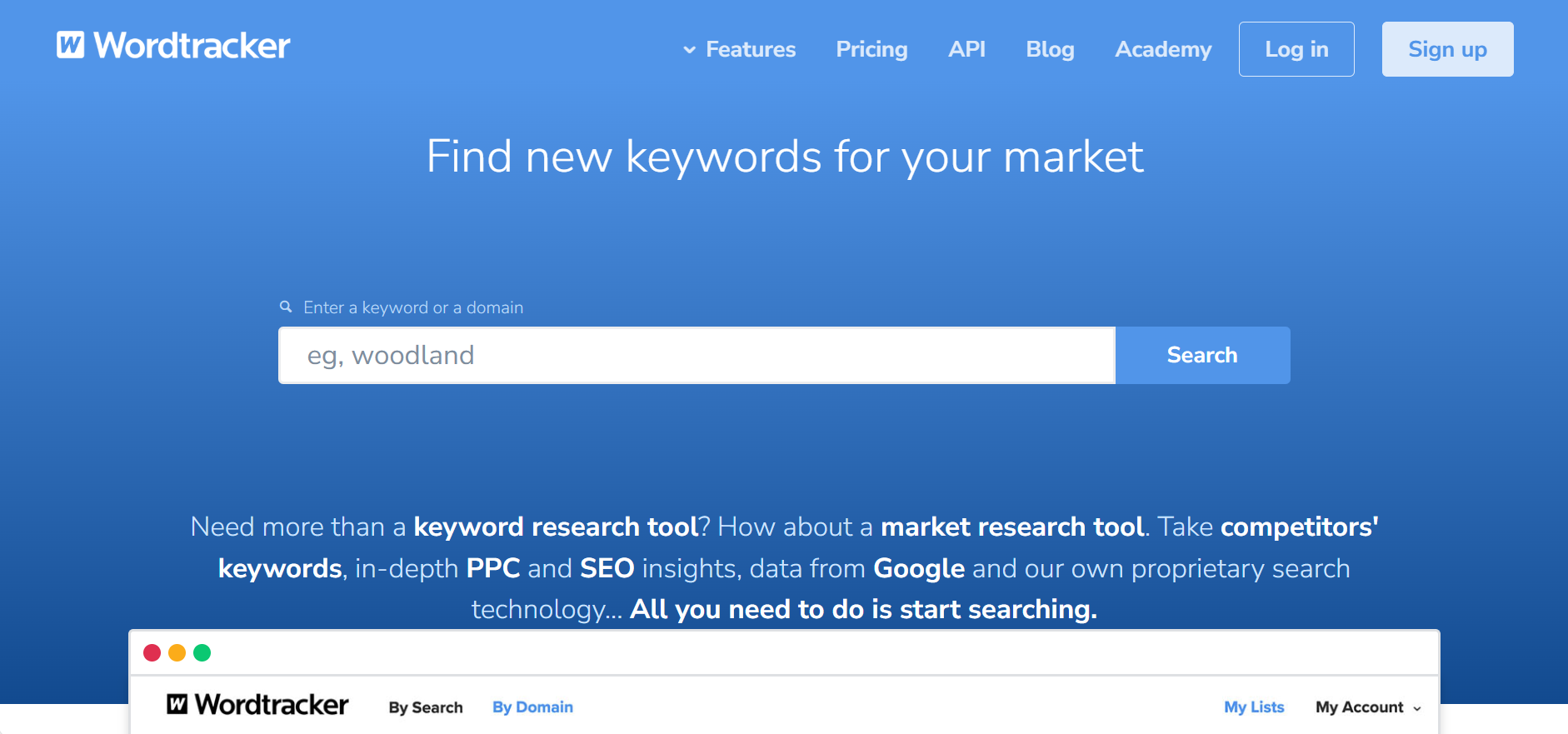This screenshot has width=1568, height=734.
Task: Click the green dot in the preview window
Action: tap(202, 652)
